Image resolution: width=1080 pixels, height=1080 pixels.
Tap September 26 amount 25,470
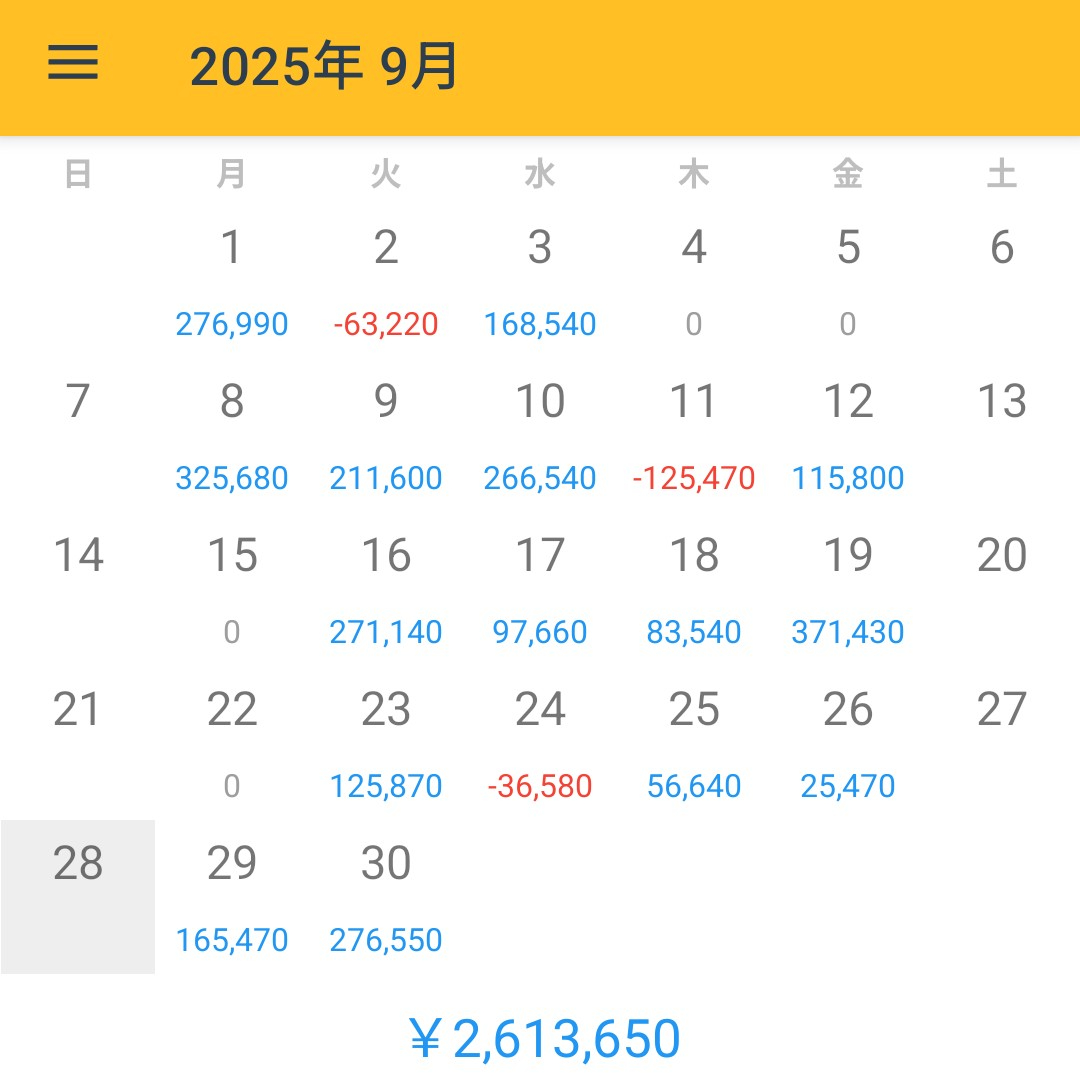coord(849,745)
